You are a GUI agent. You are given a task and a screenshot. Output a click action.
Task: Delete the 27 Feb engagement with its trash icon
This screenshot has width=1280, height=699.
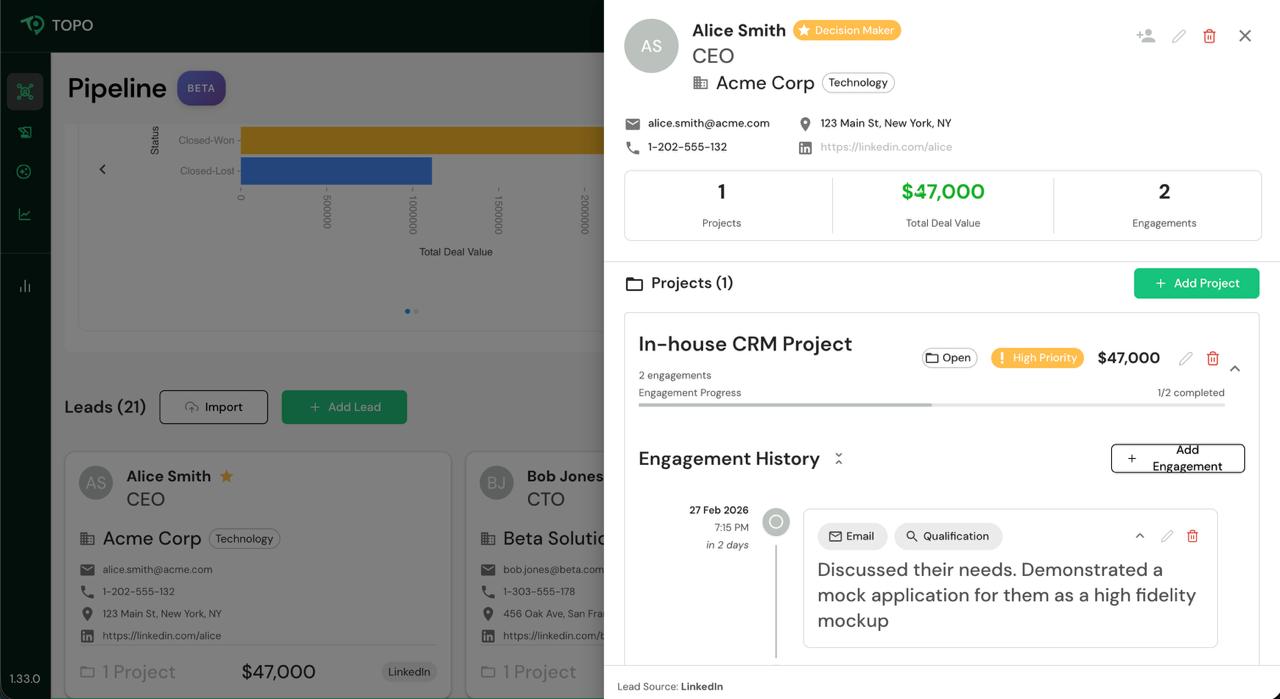[x=1192, y=536]
